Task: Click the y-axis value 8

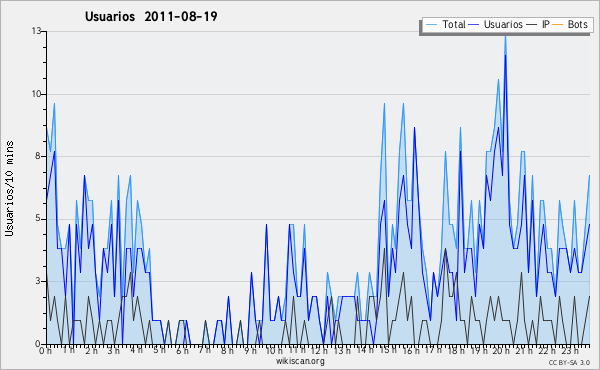Action: coord(38,156)
